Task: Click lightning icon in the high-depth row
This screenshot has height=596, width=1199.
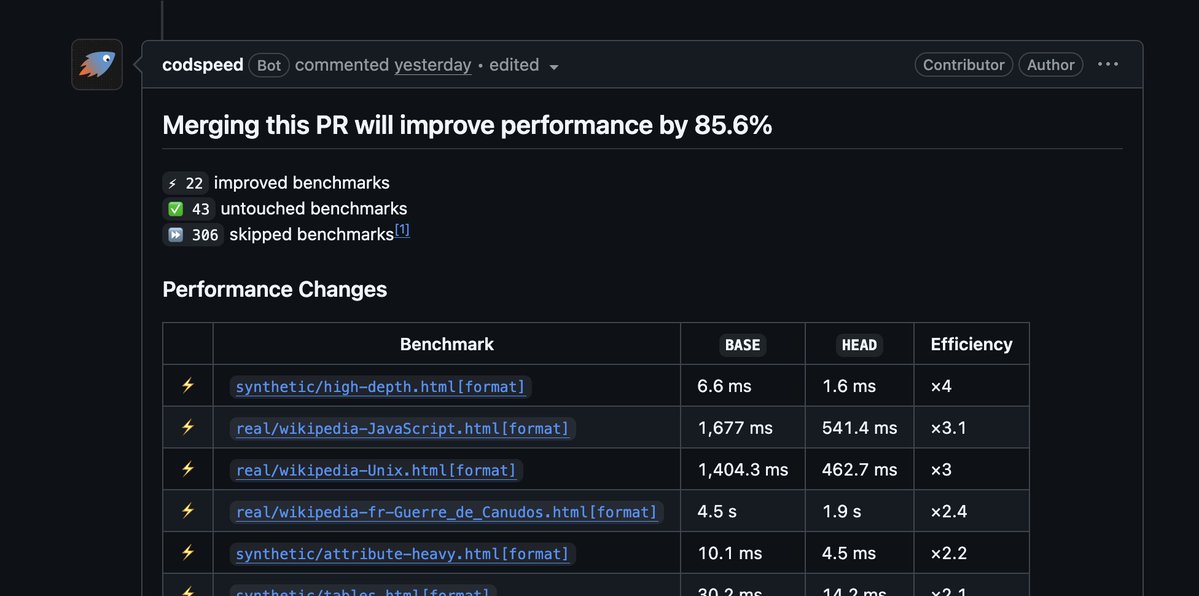Action: pos(188,386)
